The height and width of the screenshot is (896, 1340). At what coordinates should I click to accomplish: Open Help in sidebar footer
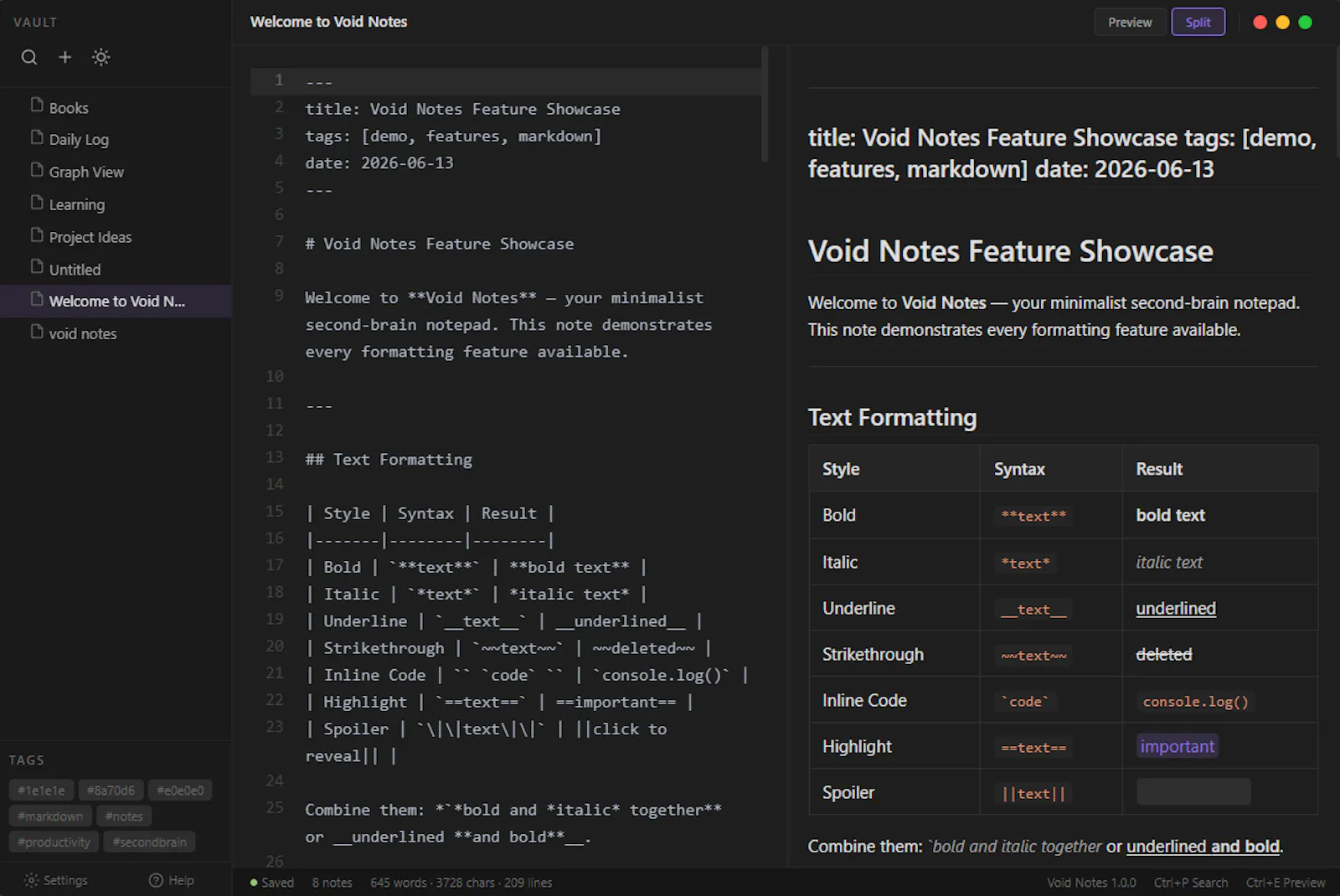tap(172, 880)
